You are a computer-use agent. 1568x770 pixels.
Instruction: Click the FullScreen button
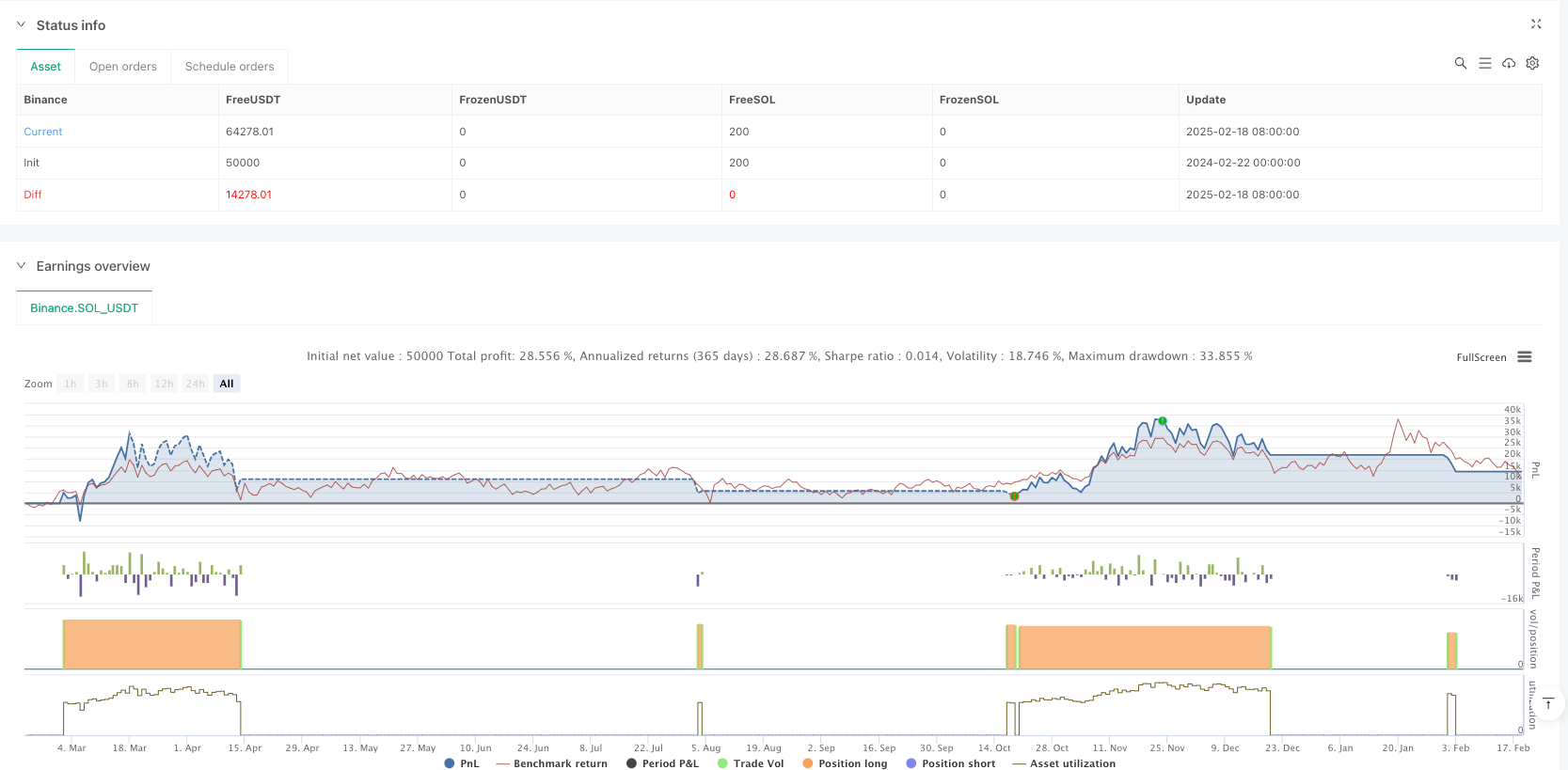coord(1481,357)
